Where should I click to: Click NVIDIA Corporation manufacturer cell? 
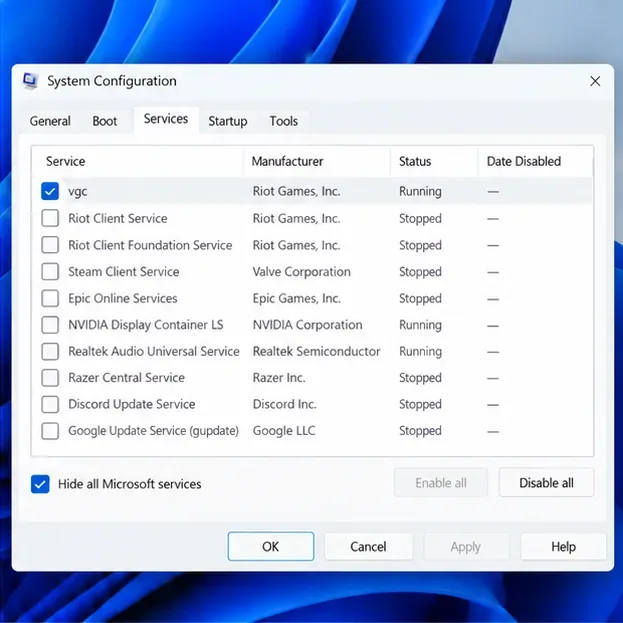point(308,325)
